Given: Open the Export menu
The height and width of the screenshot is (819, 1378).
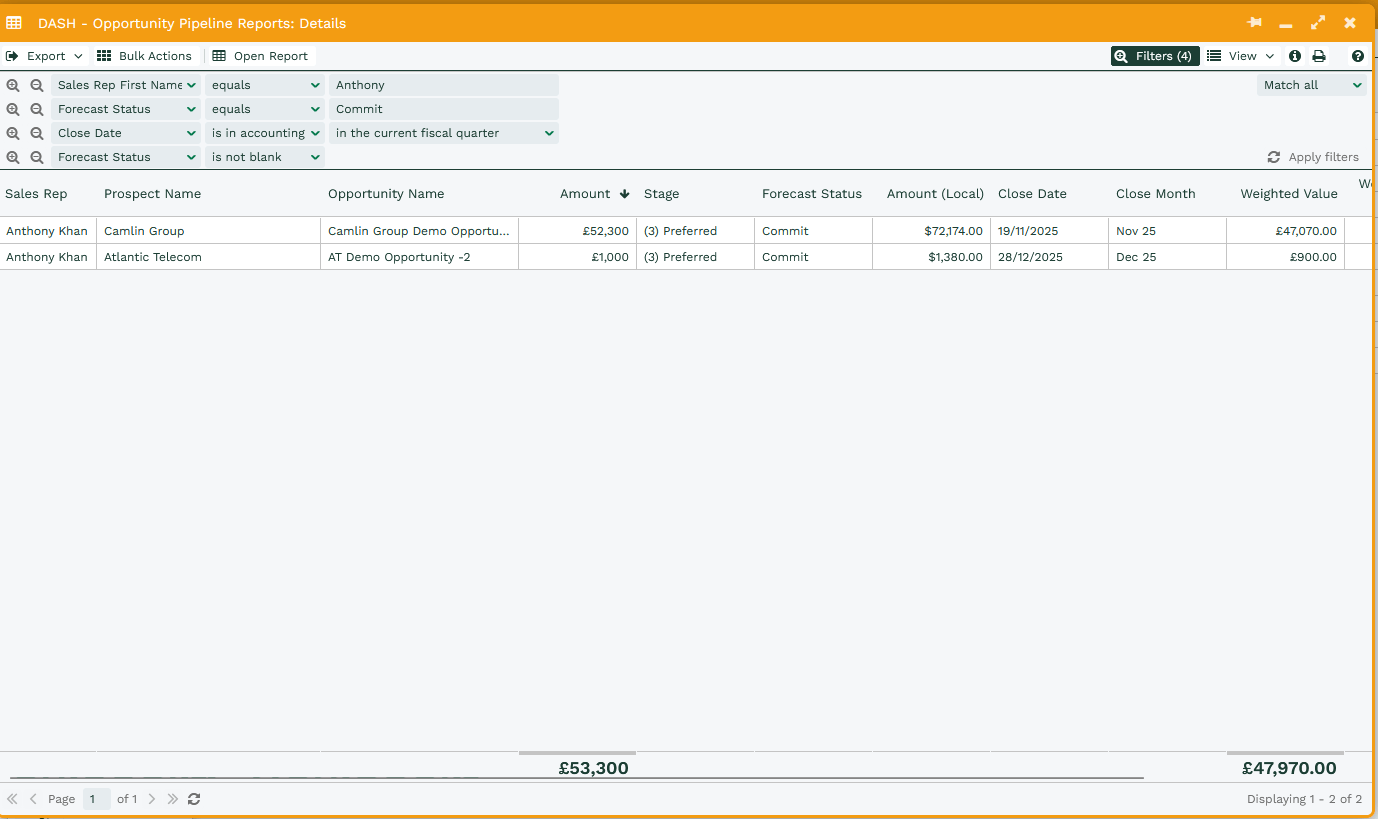Looking at the screenshot, I should (45, 56).
